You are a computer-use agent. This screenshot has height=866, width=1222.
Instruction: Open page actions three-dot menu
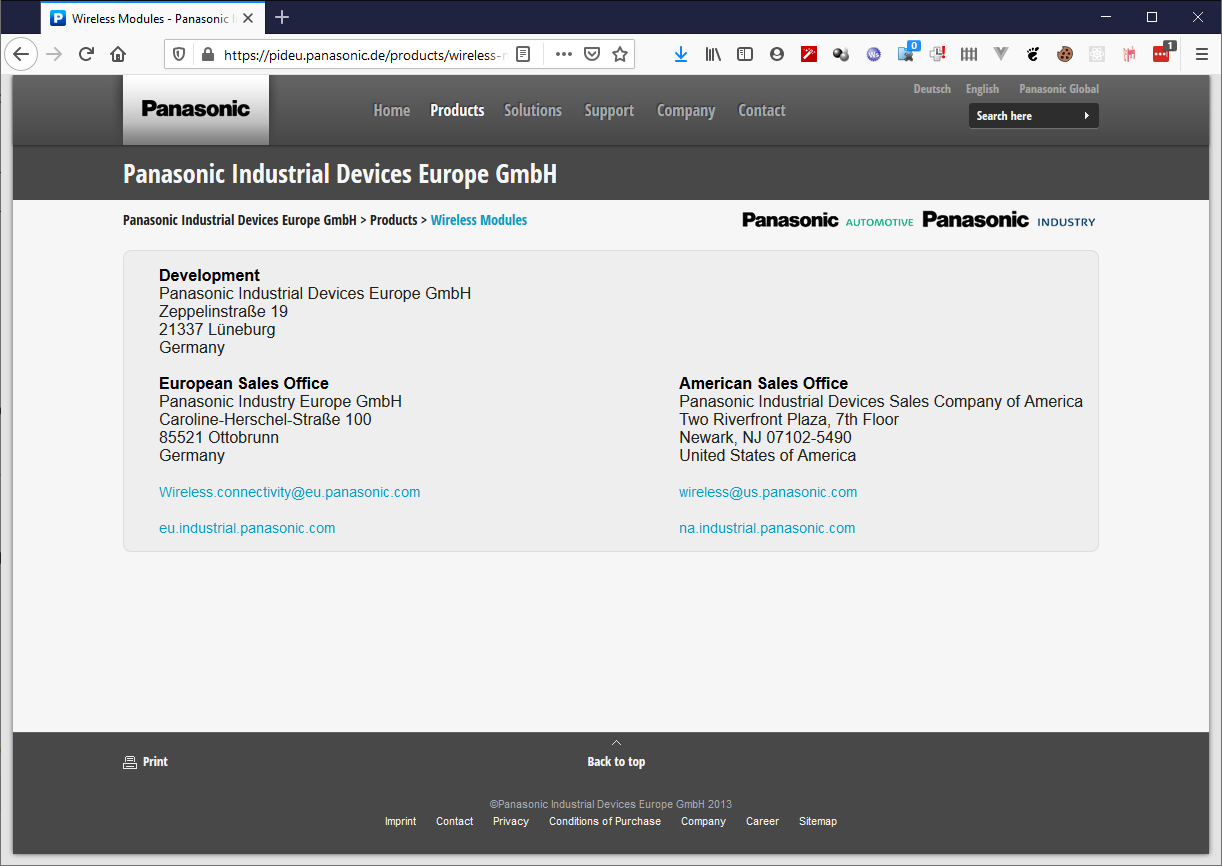(564, 54)
